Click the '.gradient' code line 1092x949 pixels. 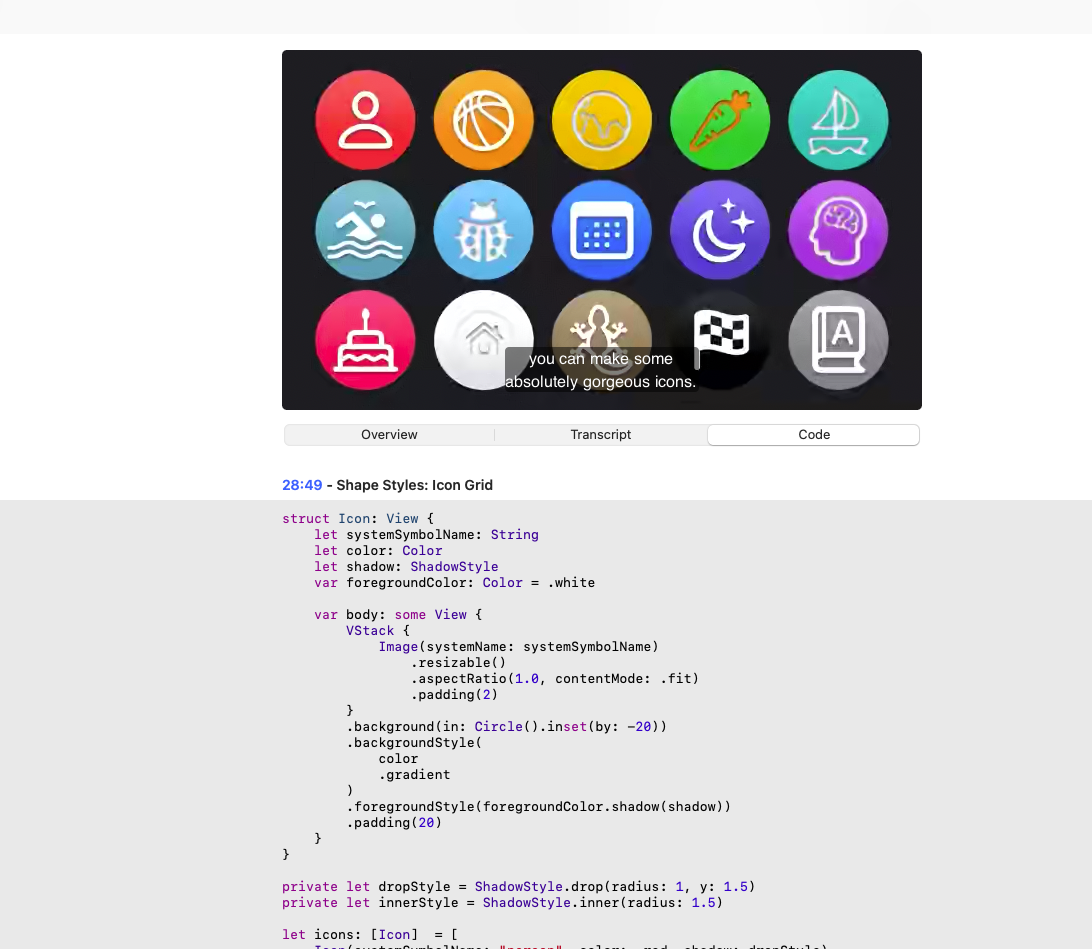point(414,775)
